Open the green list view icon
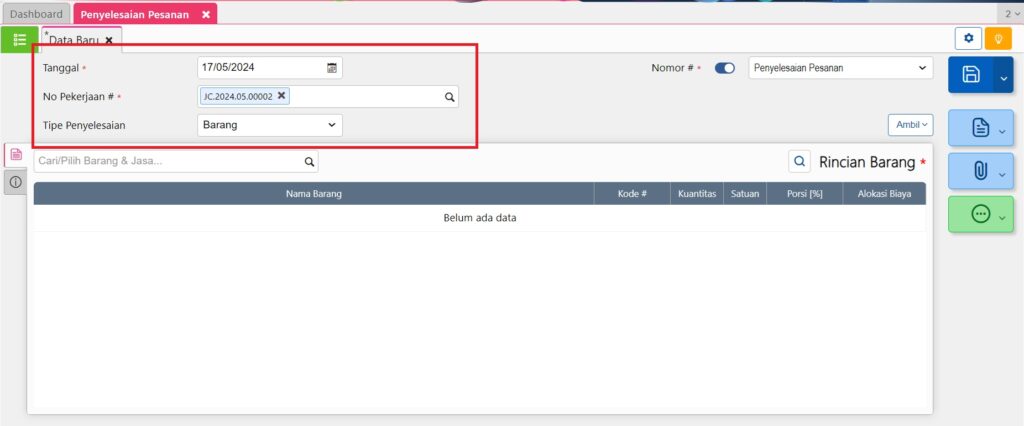This screenshot has width=1024, height=426. (20, 39)
